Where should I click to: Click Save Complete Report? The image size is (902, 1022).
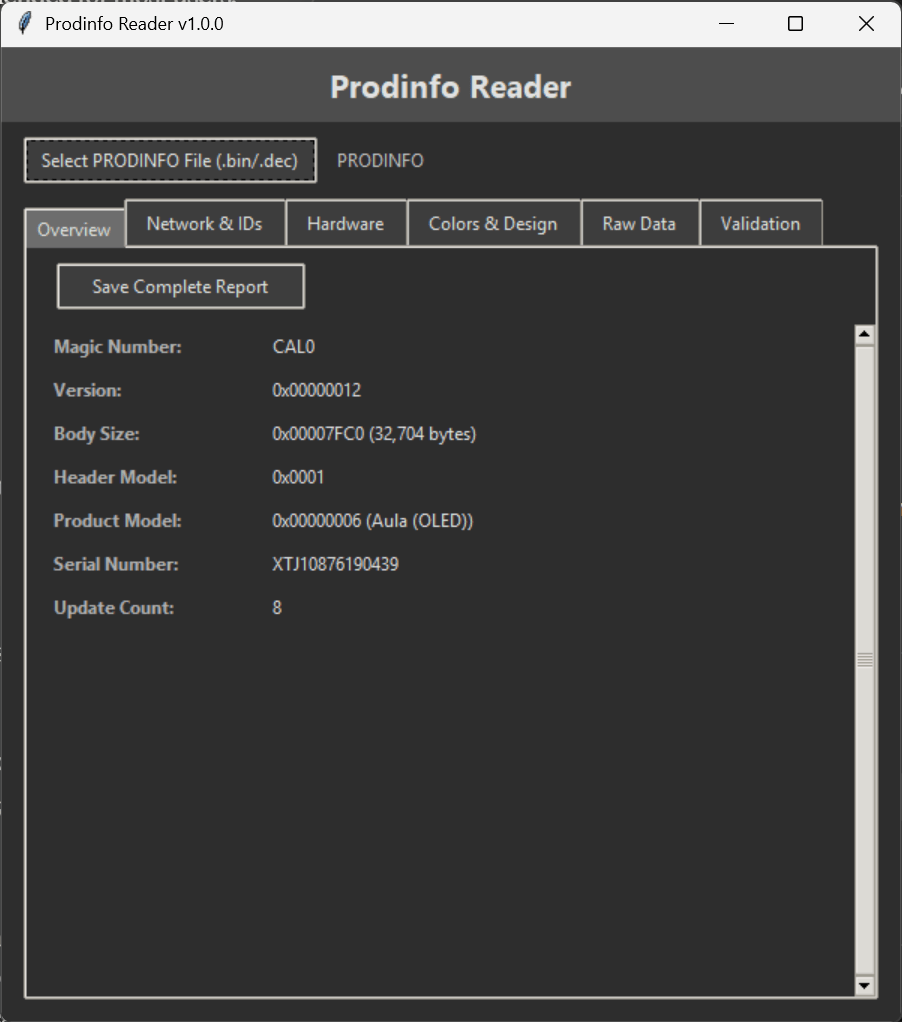[x=180, y=286]
